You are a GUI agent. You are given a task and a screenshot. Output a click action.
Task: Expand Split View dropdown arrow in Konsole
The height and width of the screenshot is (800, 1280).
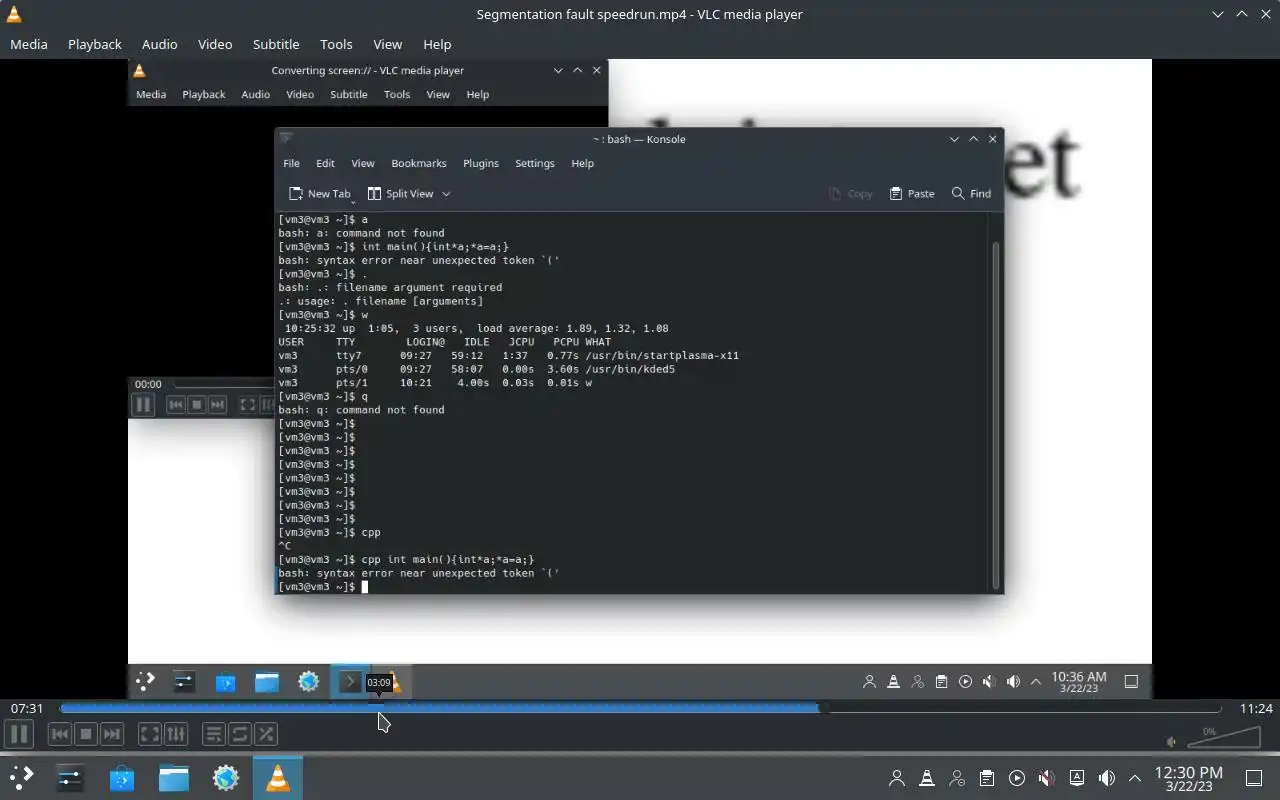click(446, 194)
